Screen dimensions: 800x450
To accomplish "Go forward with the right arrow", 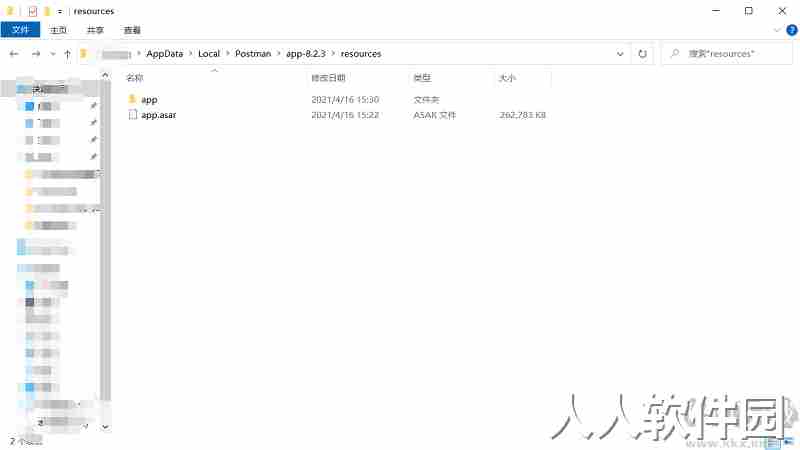I will [36, 54].
